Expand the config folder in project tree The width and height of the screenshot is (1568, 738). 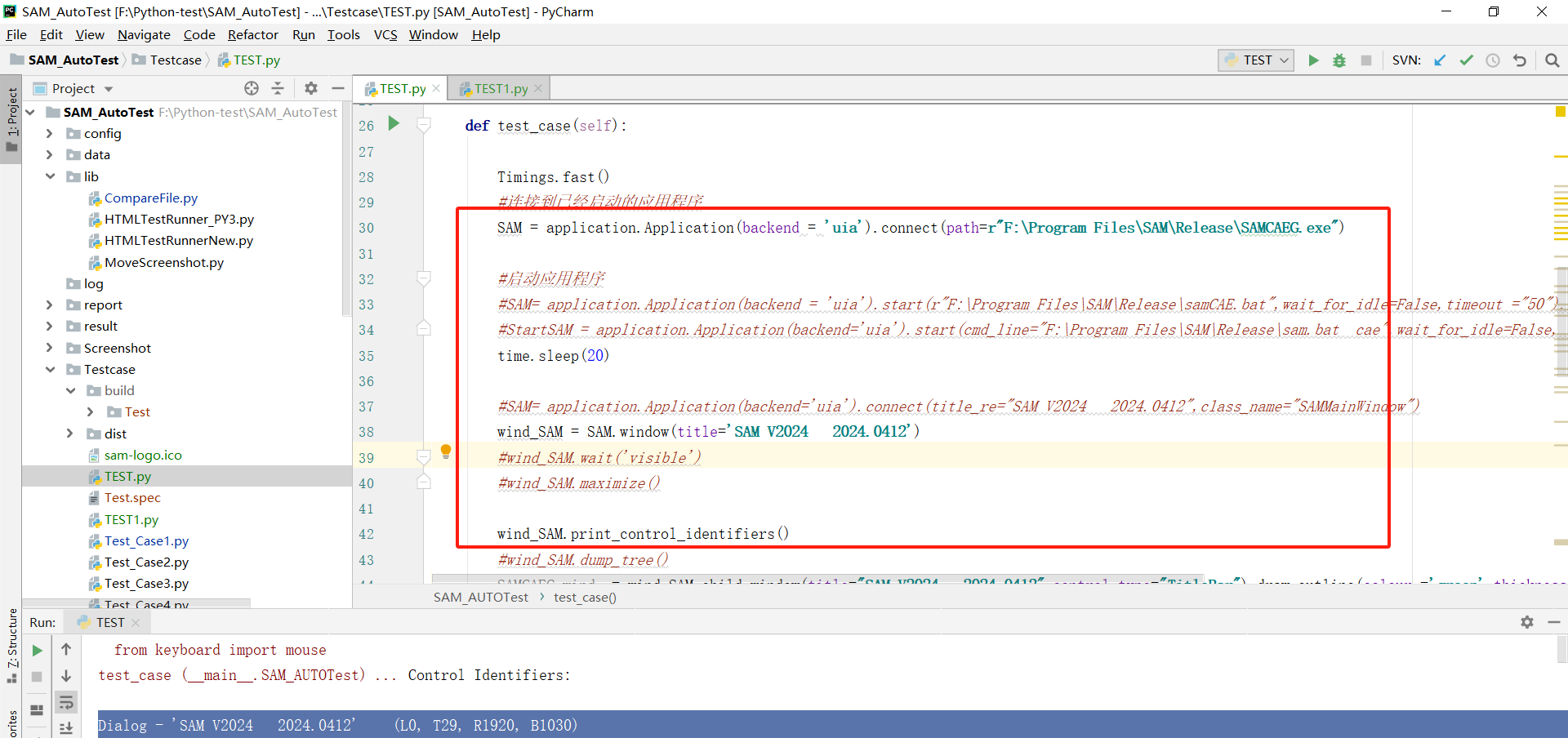(49, 133)
